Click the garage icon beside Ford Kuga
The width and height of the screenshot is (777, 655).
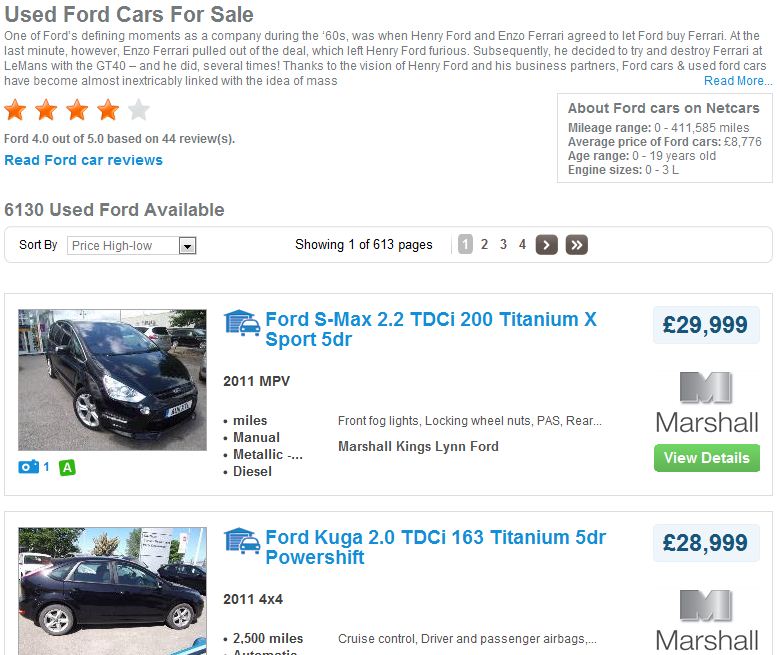coord(242,541)
